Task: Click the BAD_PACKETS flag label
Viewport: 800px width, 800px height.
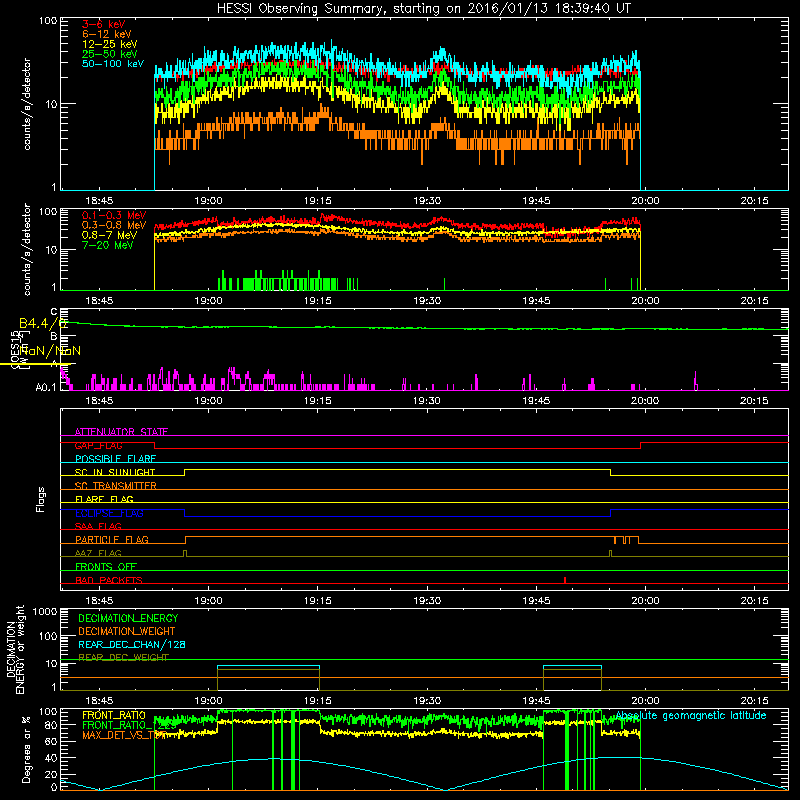Action: pyautogui.click(x=109, y=580)
